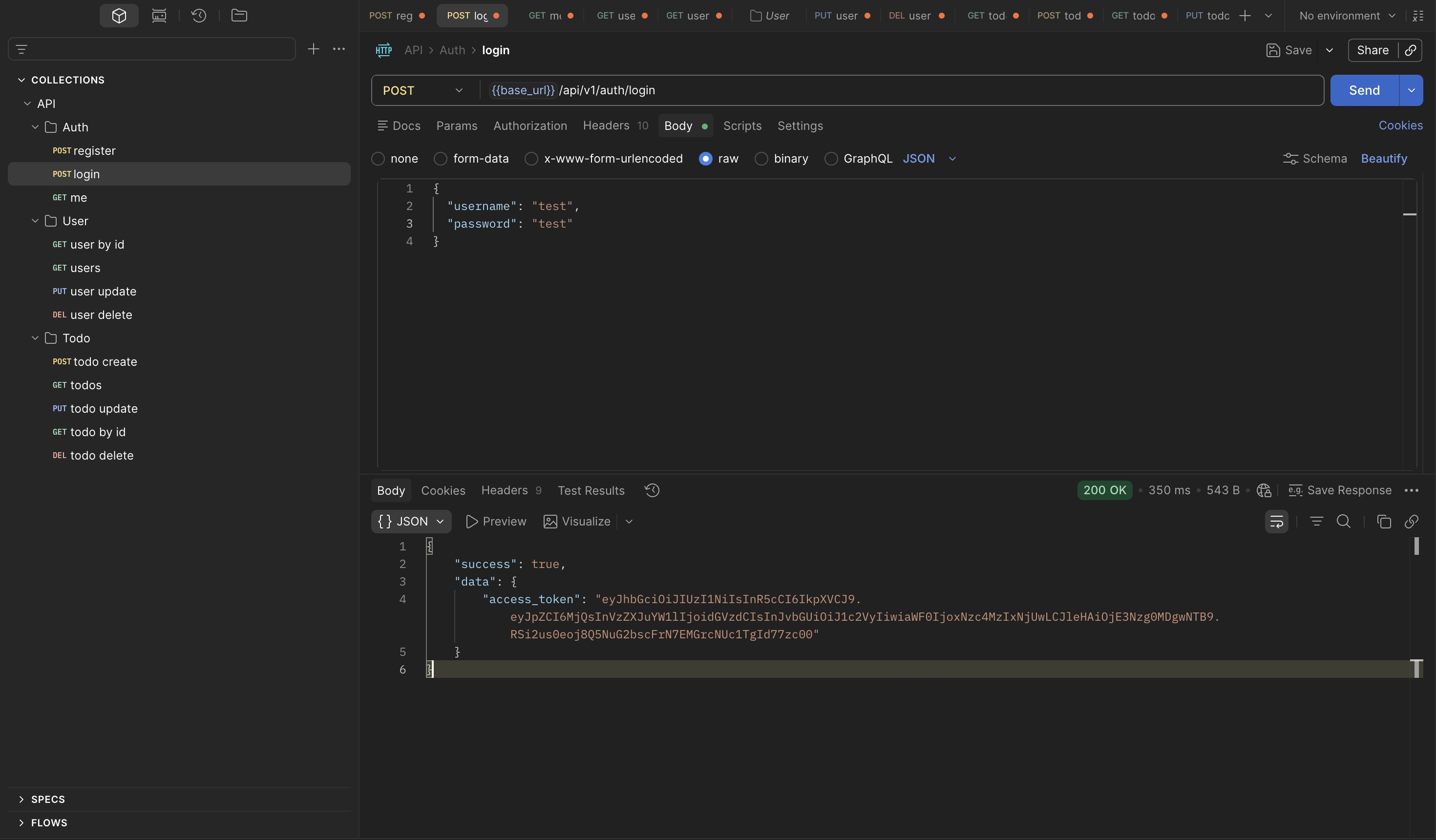Open the response Cookies tab
The height and width of the screenshot is (840, 1436).
pos(443,490)
